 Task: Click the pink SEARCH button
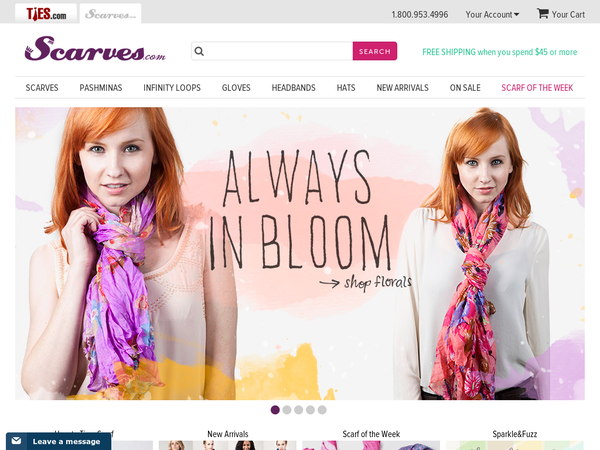coord(375,51)
